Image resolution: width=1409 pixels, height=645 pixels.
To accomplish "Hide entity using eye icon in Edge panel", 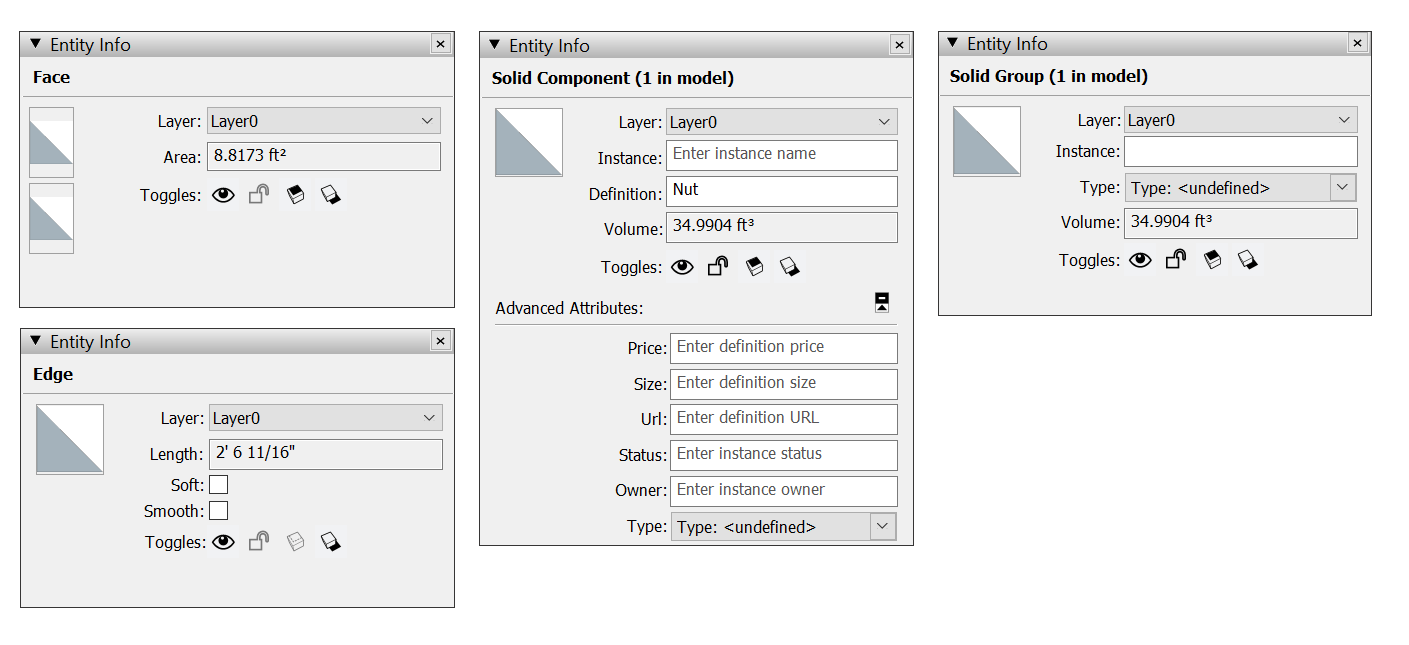I will click(223, 542).
